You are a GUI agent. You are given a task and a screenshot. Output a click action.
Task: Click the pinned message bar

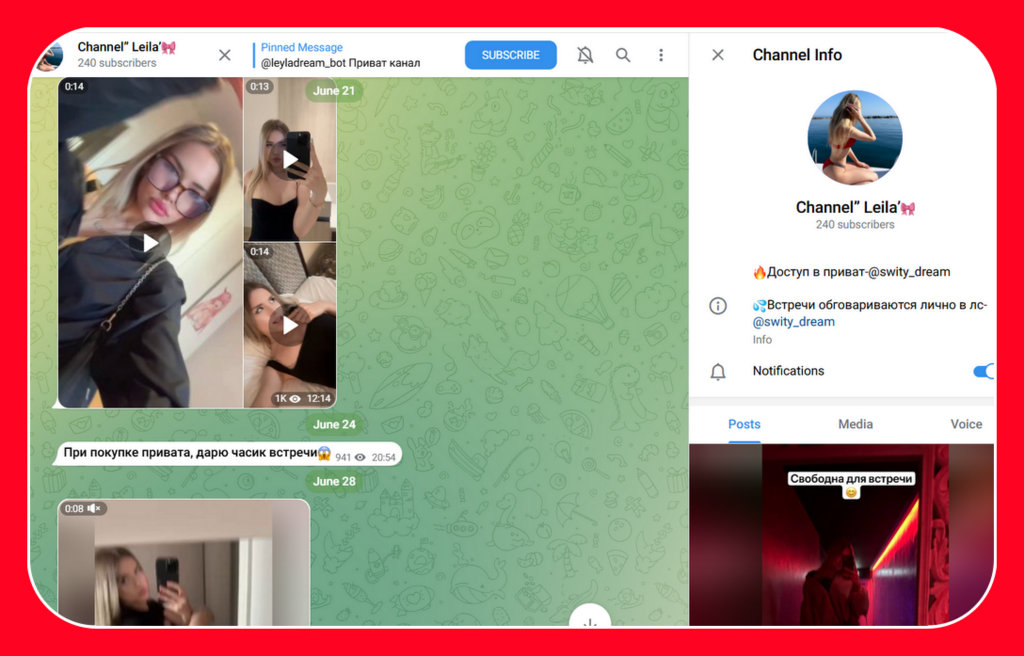340,55
